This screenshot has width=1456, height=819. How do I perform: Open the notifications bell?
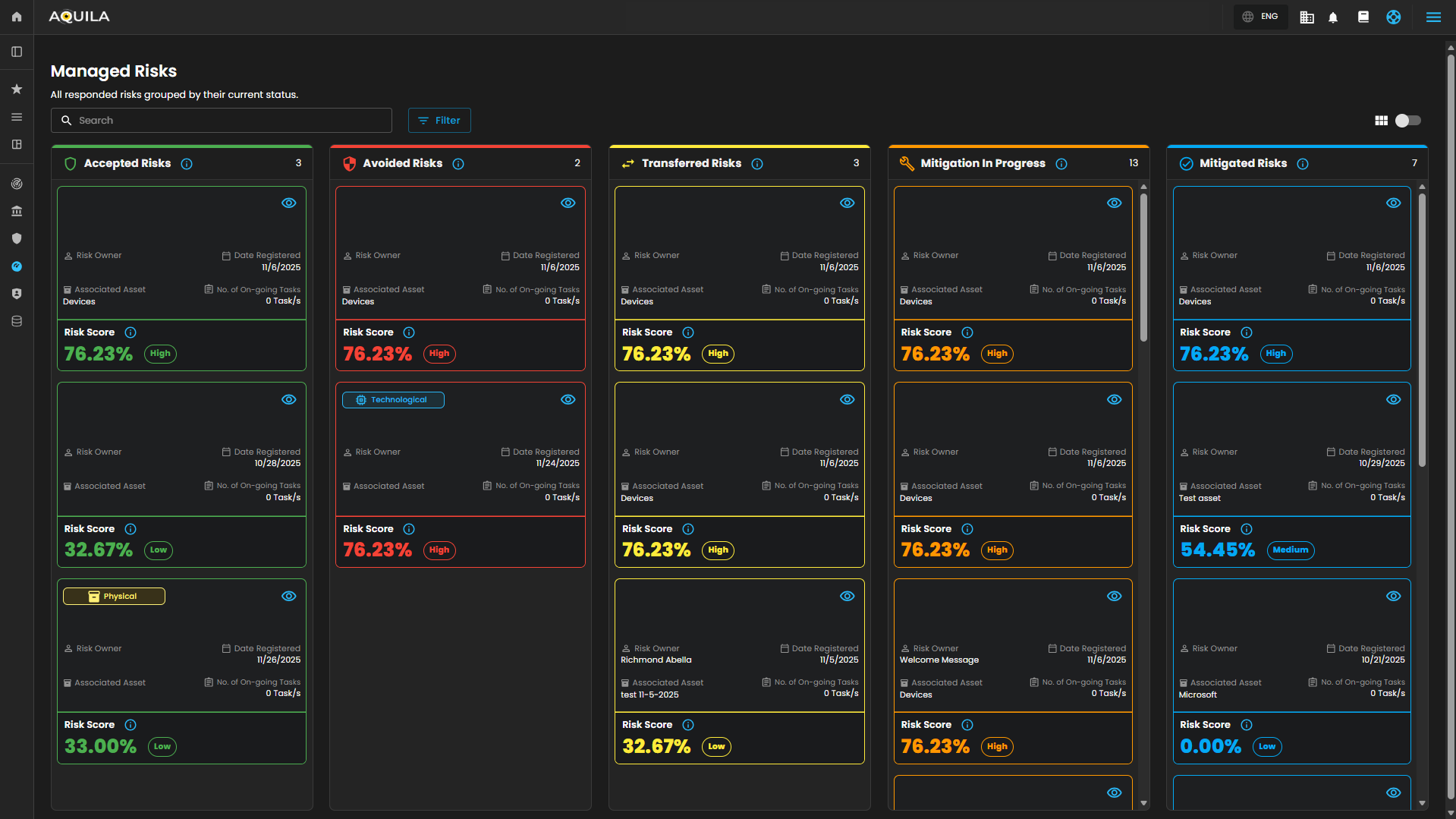coord(1333,17)
